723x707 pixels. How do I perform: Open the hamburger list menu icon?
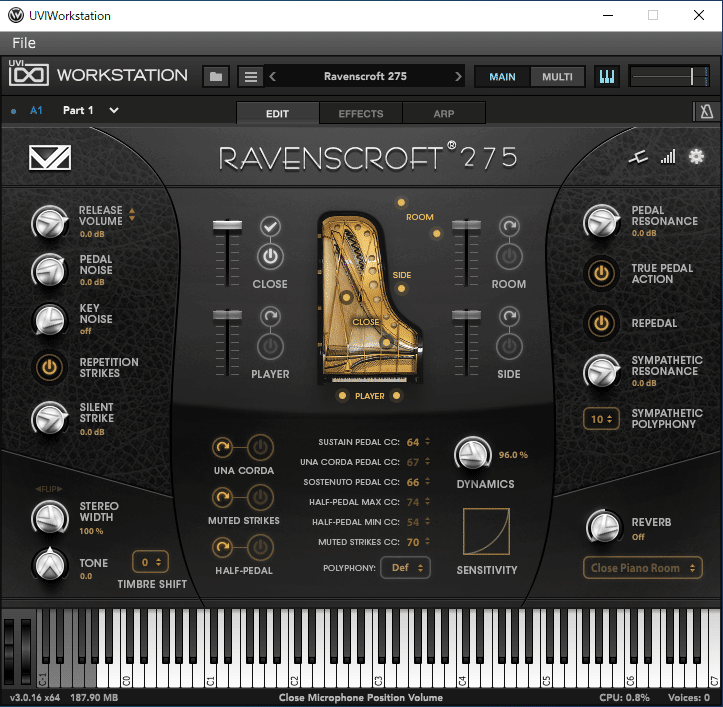(250, 77)
